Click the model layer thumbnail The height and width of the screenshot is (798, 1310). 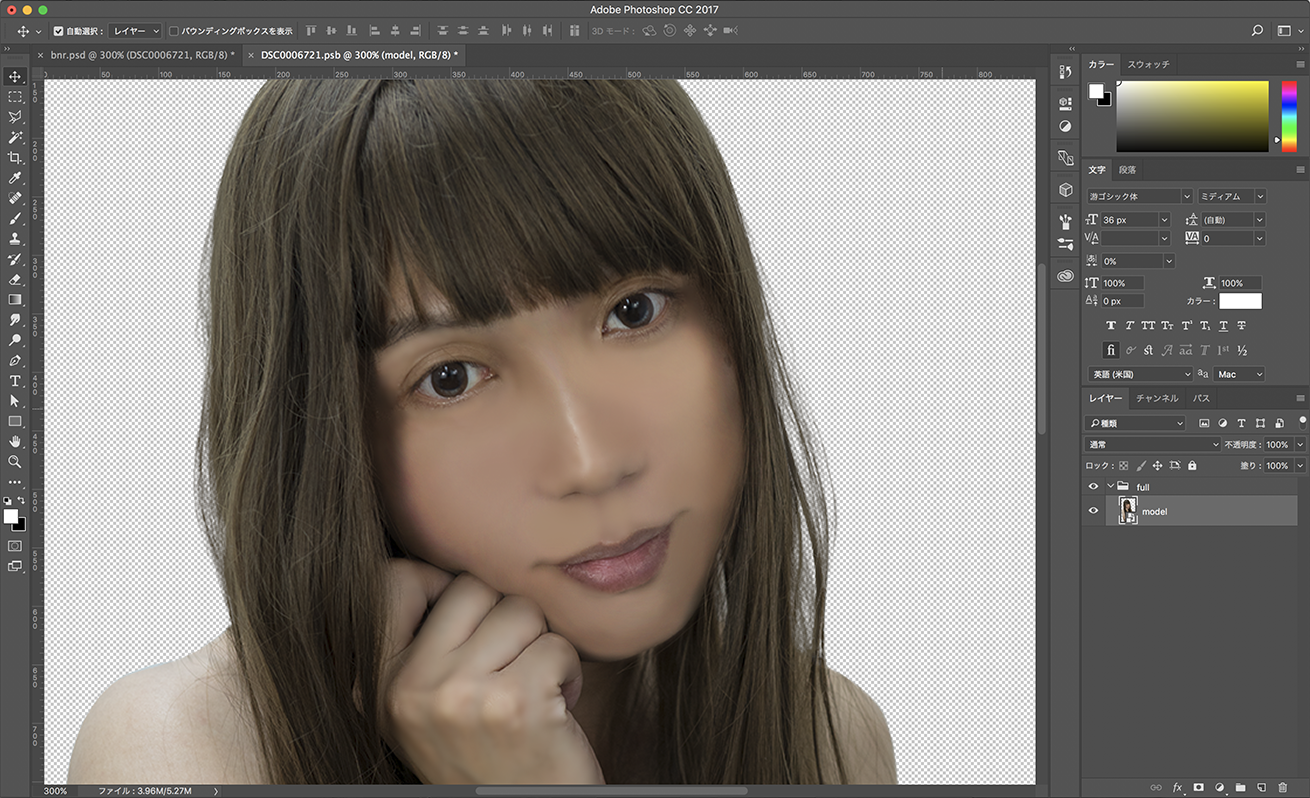tap(1128, 511)
